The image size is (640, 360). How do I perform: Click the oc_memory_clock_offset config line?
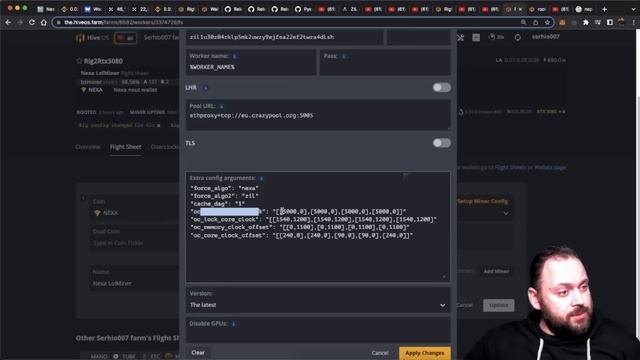(x=300, y=227)
